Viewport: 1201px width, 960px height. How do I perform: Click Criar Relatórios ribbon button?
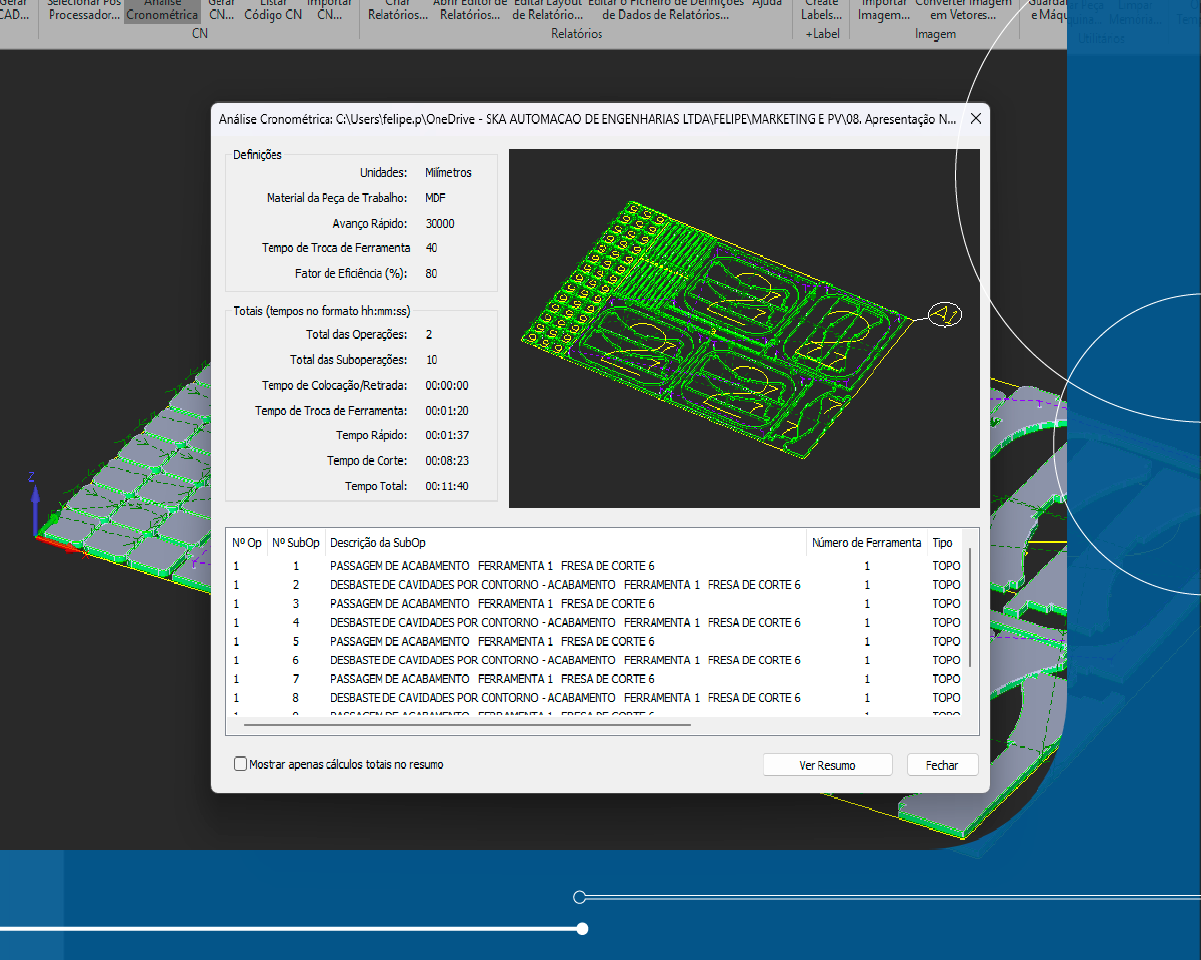coord(389,10)
